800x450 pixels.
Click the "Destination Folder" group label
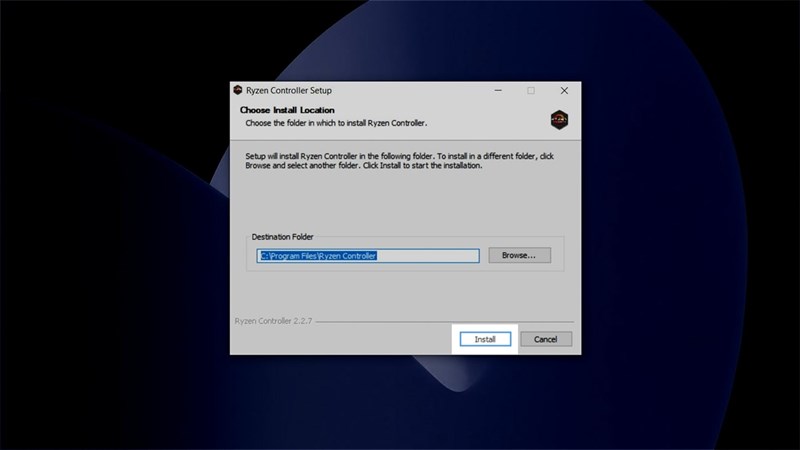tap(282, 237)
